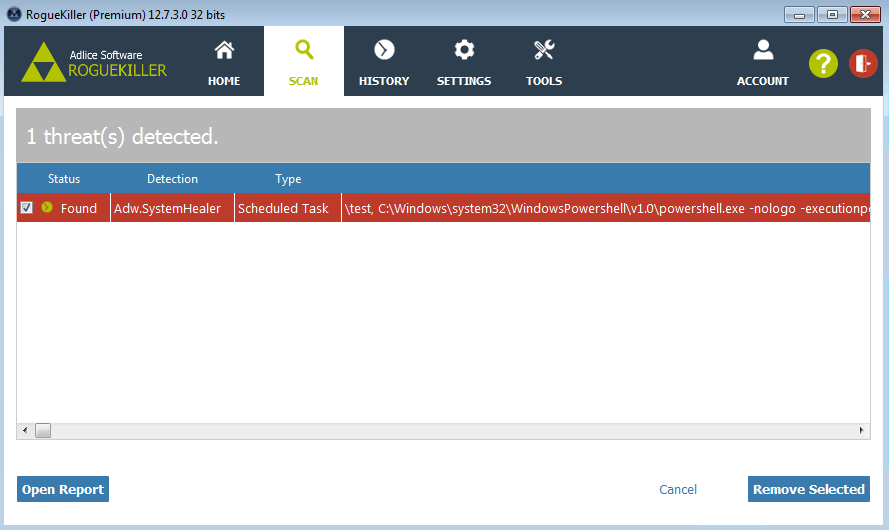This screenshot has width=889, height=530.
Task: Click the Cancel link
Action: pos(678,489)
